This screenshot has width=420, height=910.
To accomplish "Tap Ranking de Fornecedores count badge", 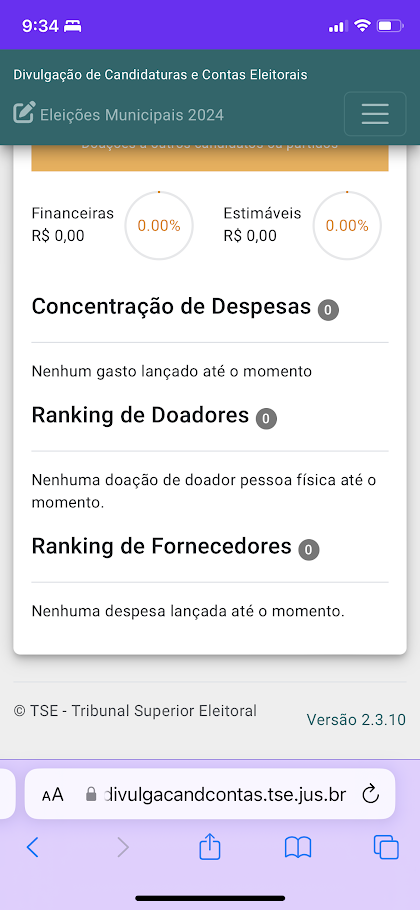I will pos(309,550).
